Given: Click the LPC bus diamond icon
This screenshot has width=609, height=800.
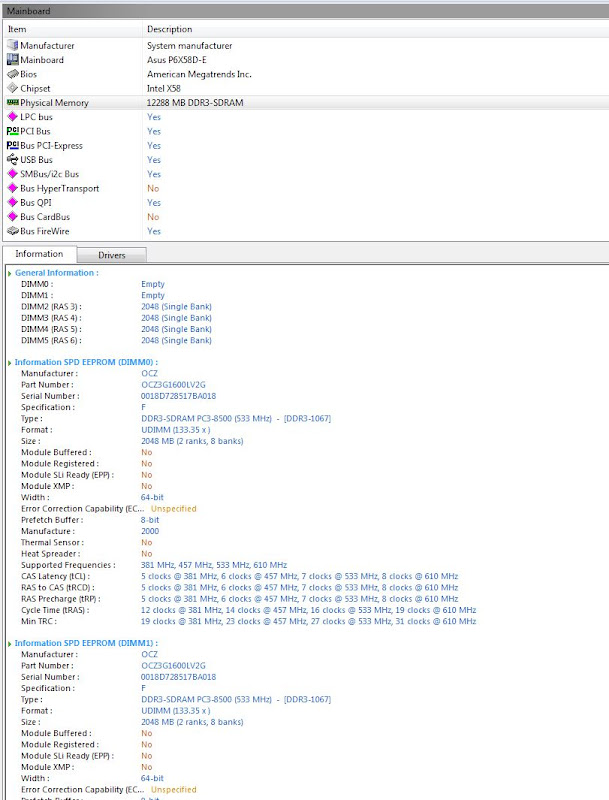Looking at the screenshot, I should pos(13,117).
